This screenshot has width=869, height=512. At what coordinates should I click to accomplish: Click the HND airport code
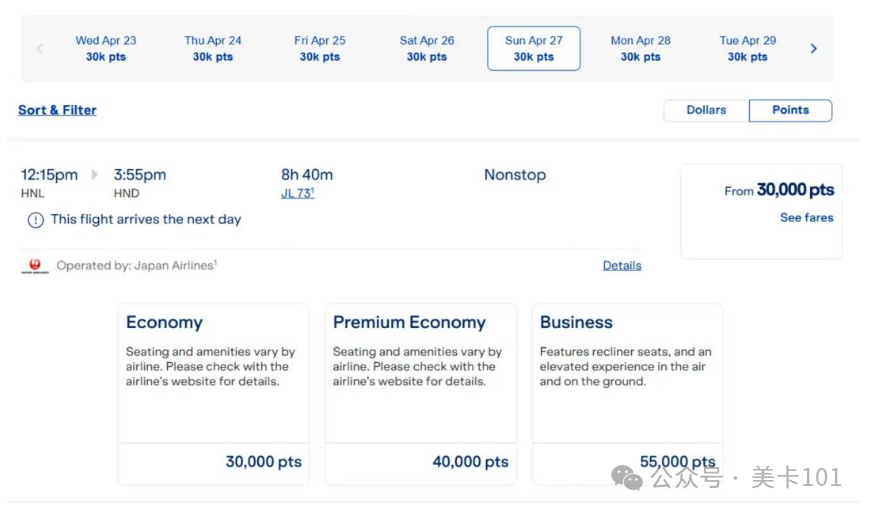pyautogui.click(x=126, y=194)
